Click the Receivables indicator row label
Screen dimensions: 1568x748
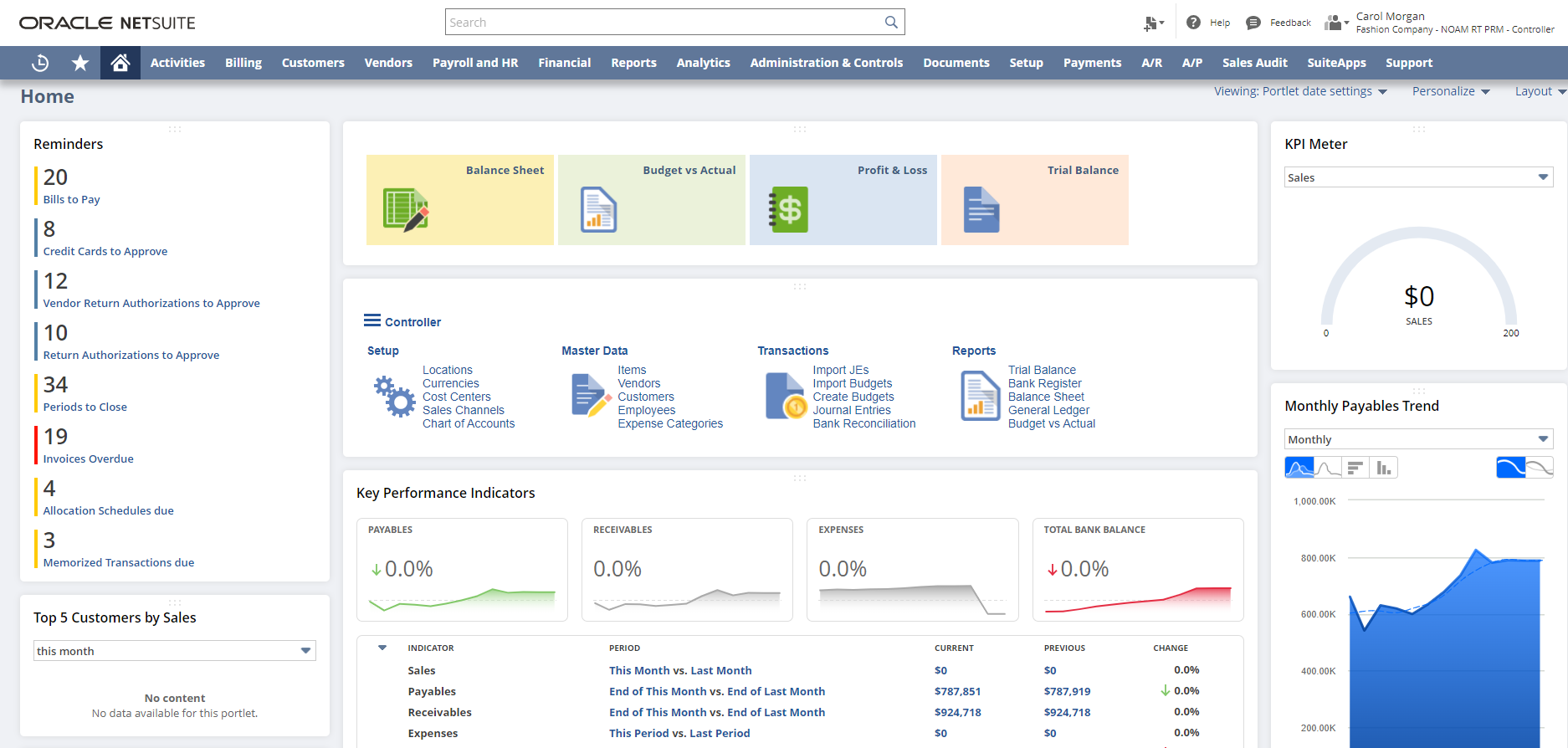pyautogui.click(x=440, y=712)
